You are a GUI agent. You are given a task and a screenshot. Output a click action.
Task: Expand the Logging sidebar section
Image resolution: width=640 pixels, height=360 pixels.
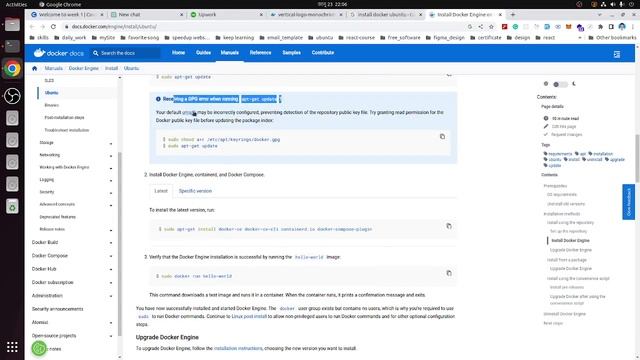coord(111,180)
